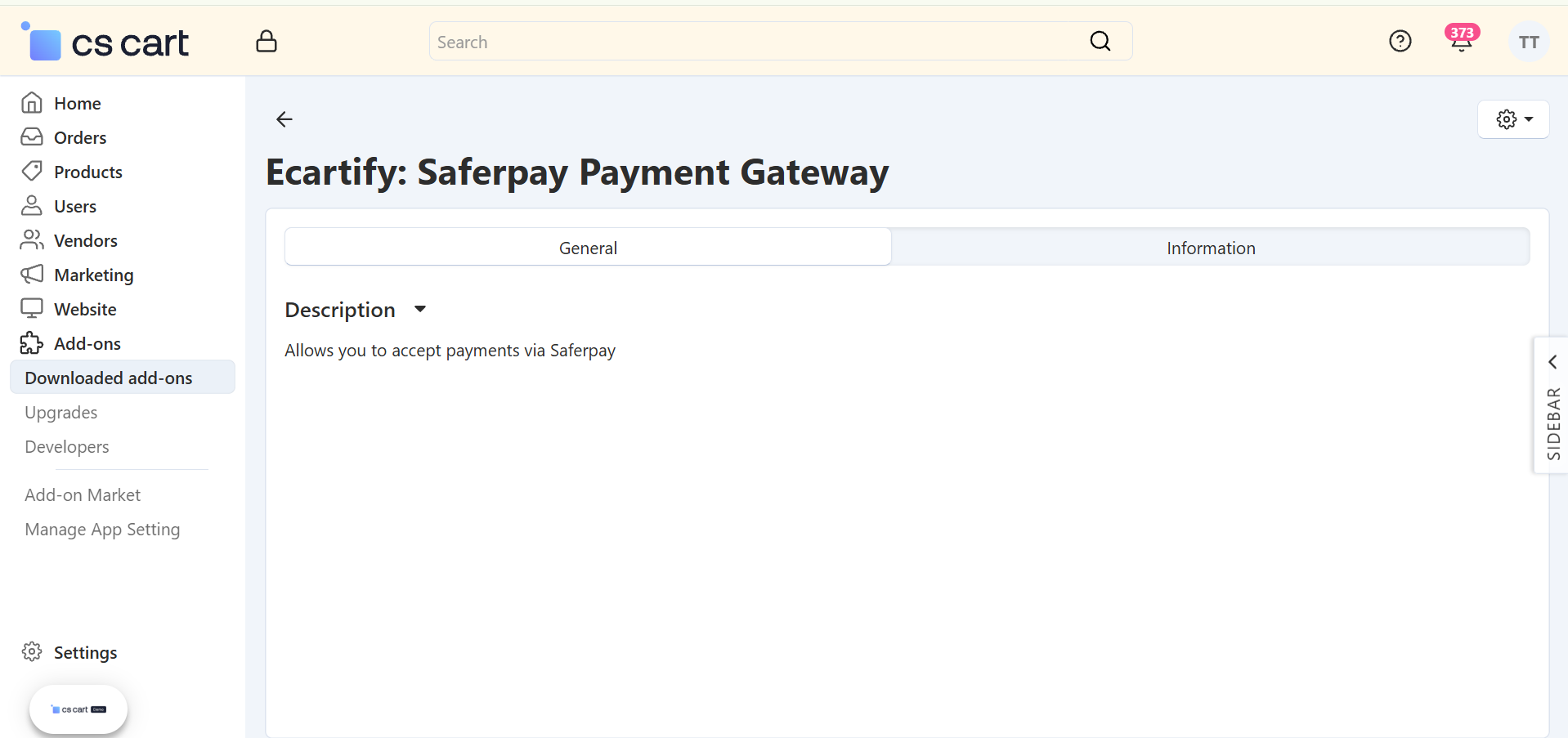This screenshot has height=738, width=1568.
Task: Open Upgrades in the sidebar
Action: click(x=61, y=413)
